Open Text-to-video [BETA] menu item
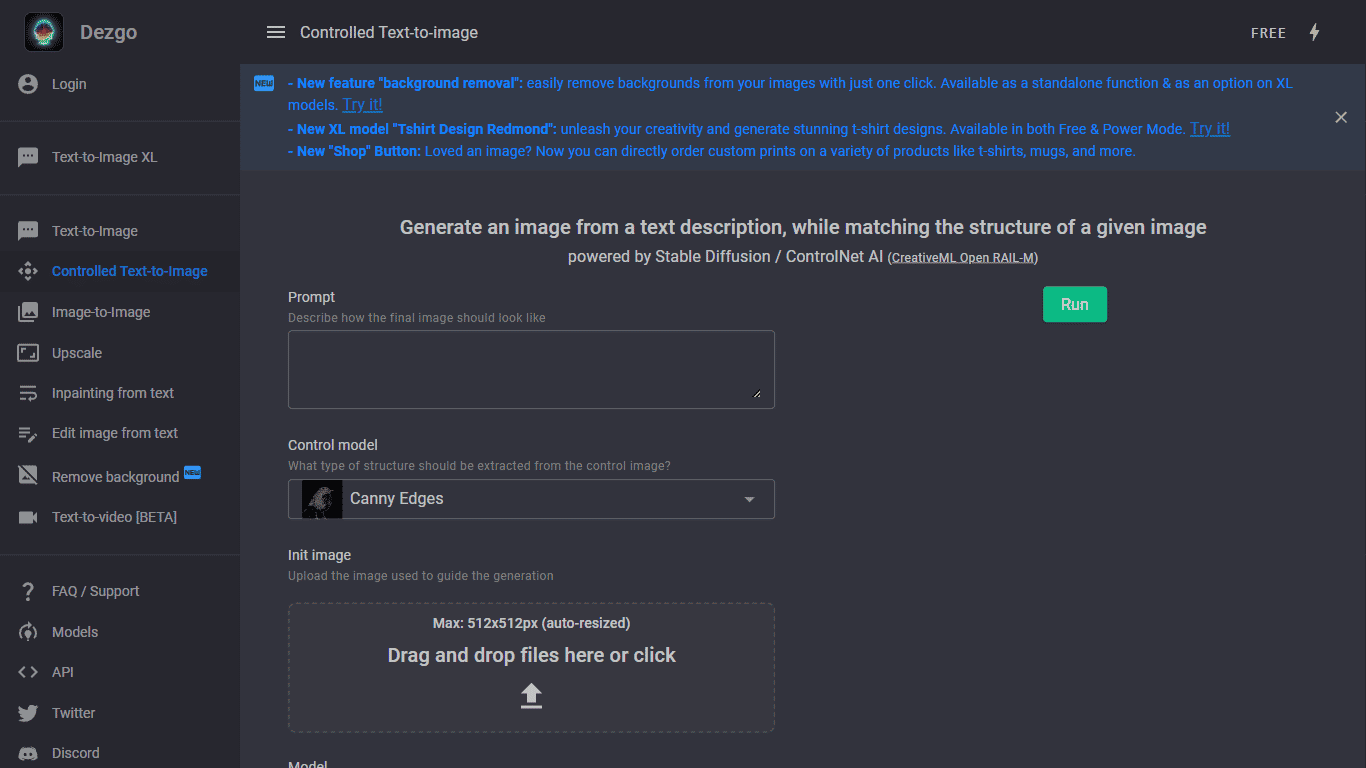This screenshot has height=768, width=1366. (114, 517)
